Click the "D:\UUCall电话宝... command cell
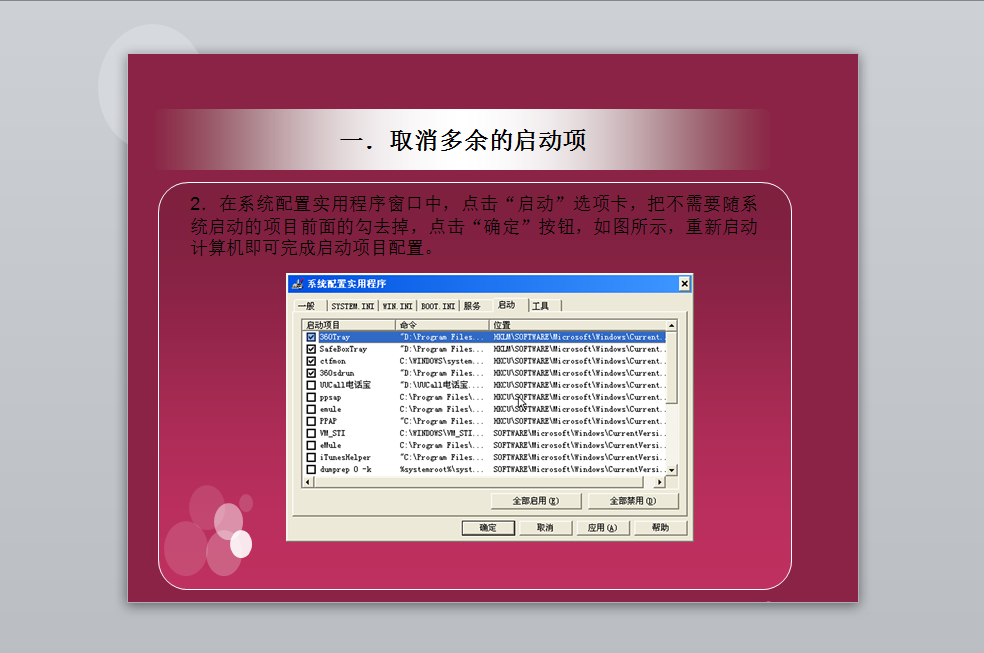 click(x=442, y=385)
